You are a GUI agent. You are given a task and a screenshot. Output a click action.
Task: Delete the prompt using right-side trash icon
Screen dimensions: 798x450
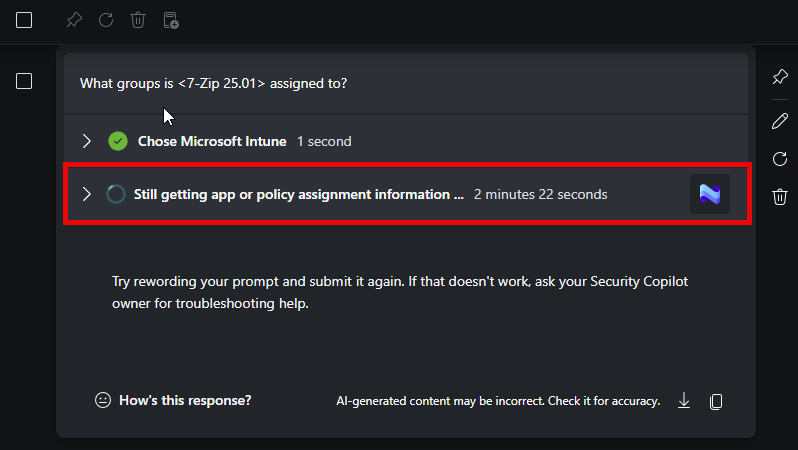pyautogui.click(x=780, y=197)
